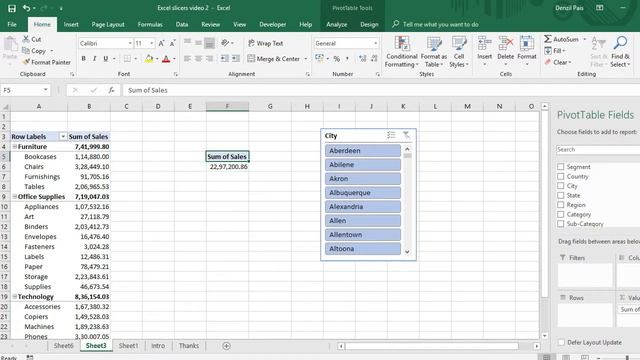Click the Fill Color bucket icon
This screenshot has height=360, width=640.
coord(149,59)
